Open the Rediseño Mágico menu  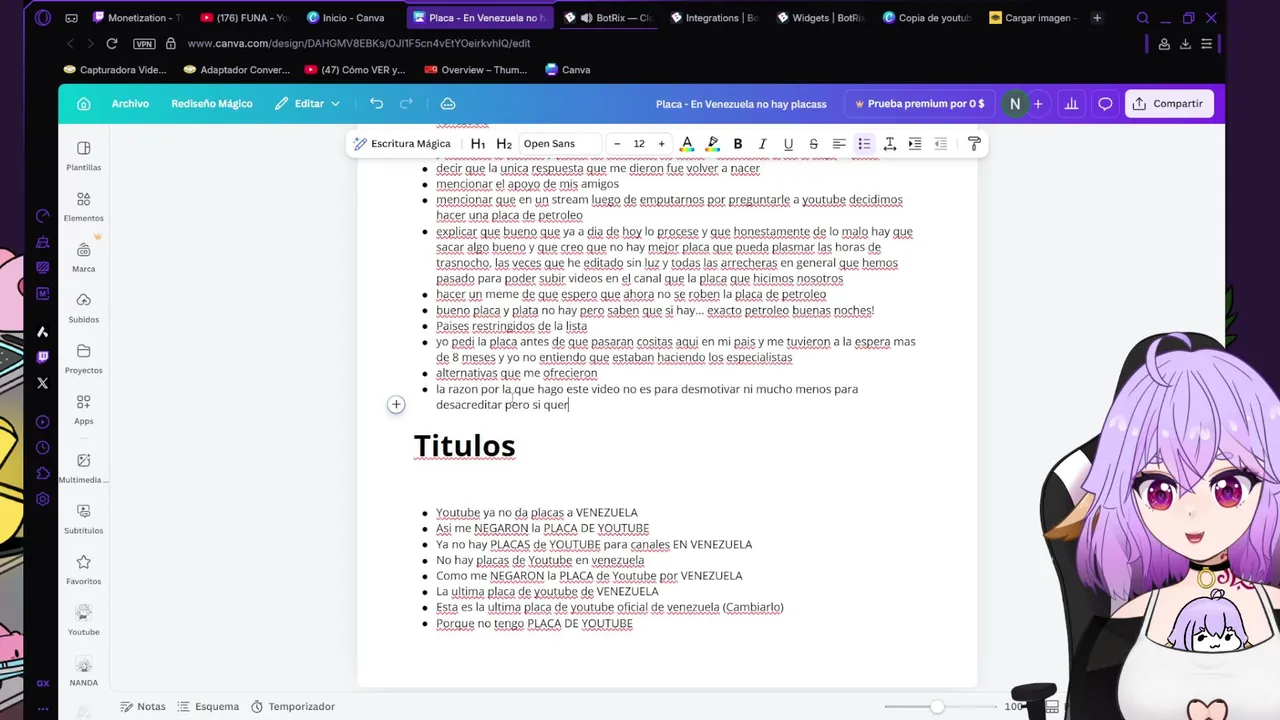pos(212,104)
